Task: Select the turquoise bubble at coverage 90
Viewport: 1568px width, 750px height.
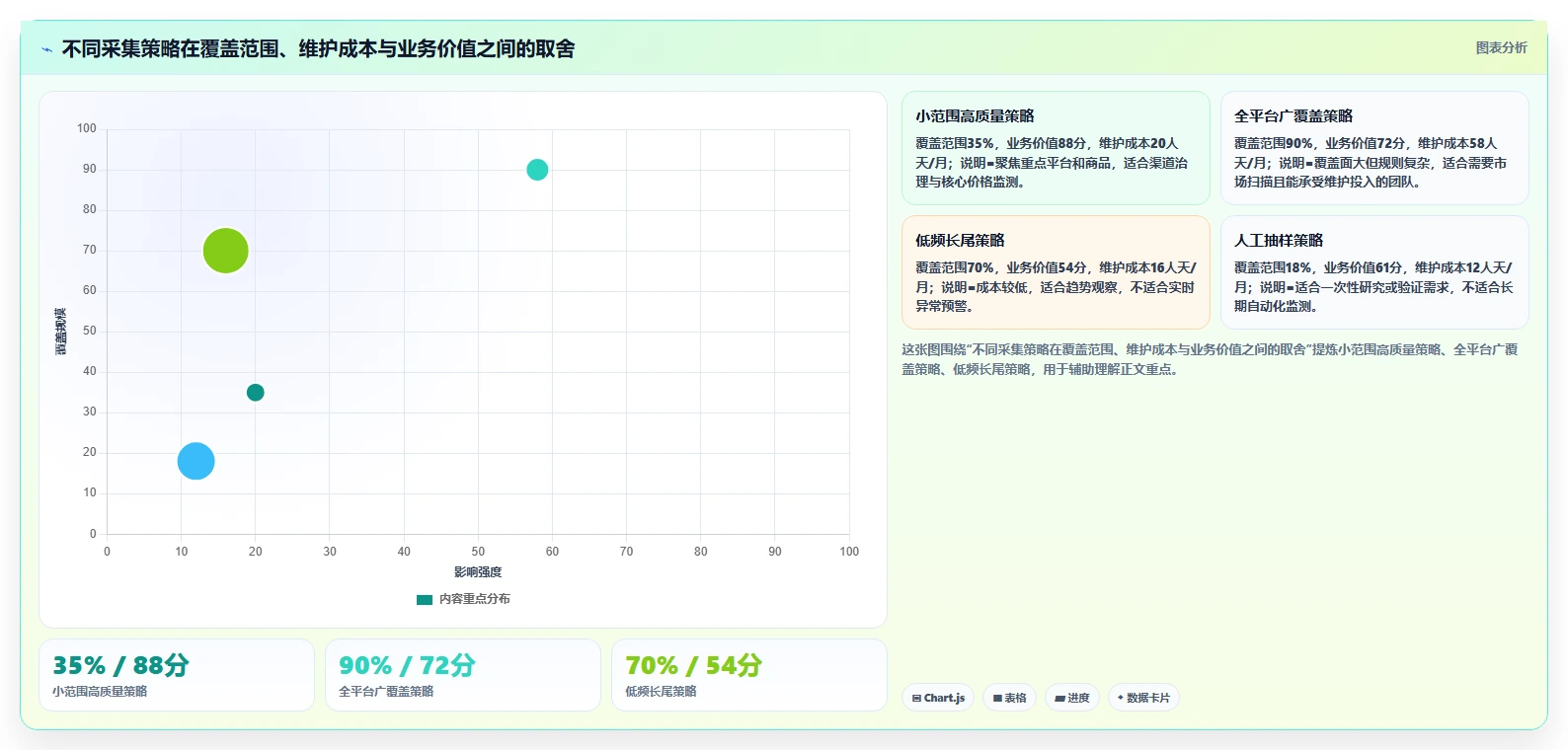Action: tap(537, 170)
